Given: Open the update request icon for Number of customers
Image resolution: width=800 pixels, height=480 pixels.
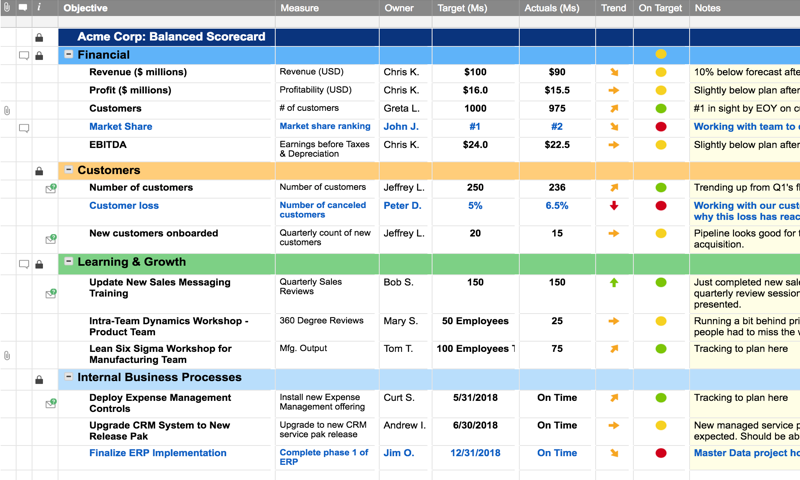Looking at the screenshot, I should pyautogui.click(x=51, y=188).
